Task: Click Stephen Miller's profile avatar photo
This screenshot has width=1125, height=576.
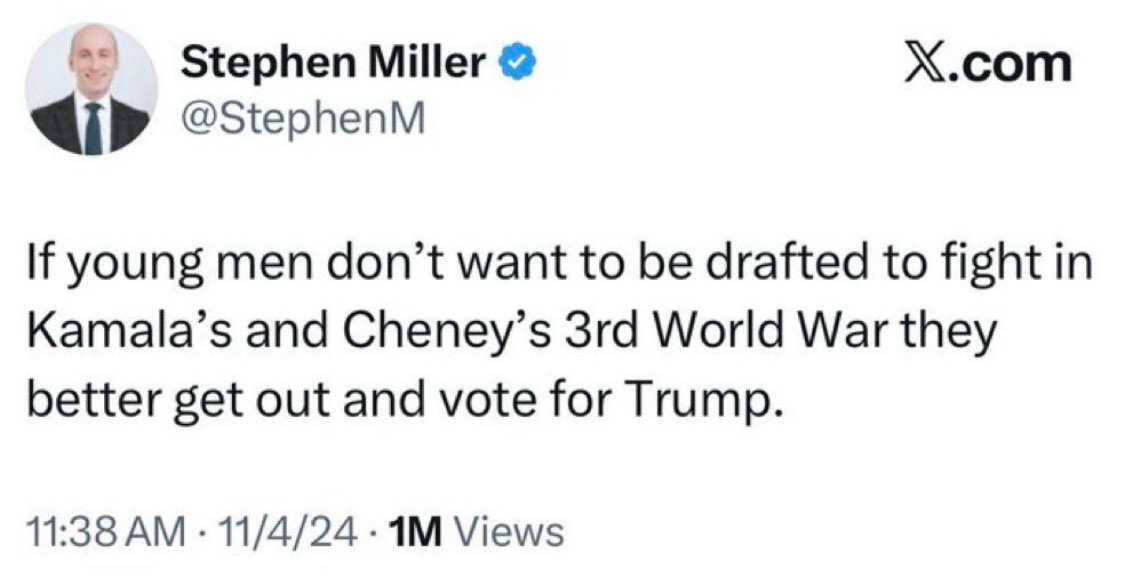Action: (x=91, y=89)
